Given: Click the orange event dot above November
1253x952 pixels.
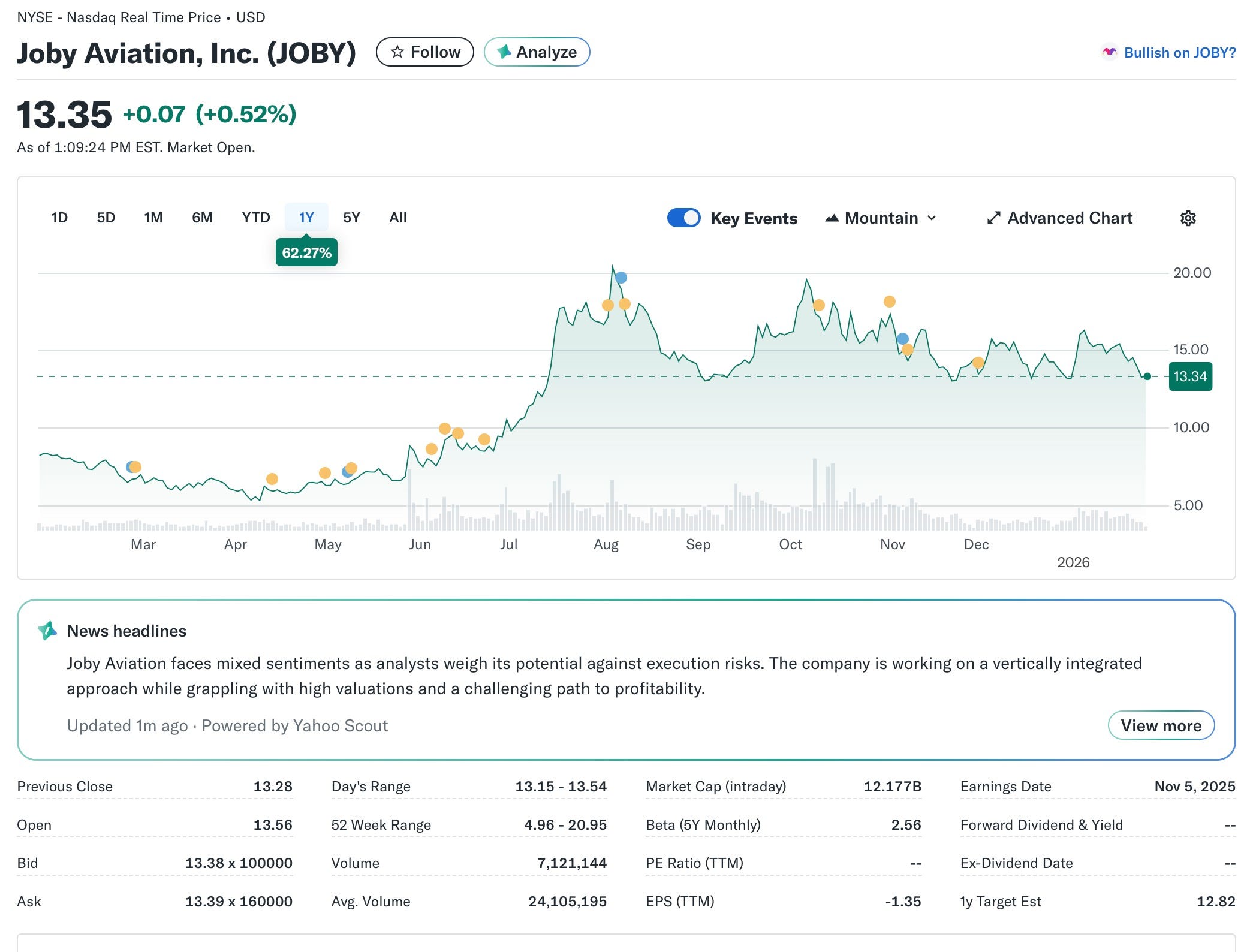Looking at the screenshot, I should pyautogui.click(x=890, y=302).
